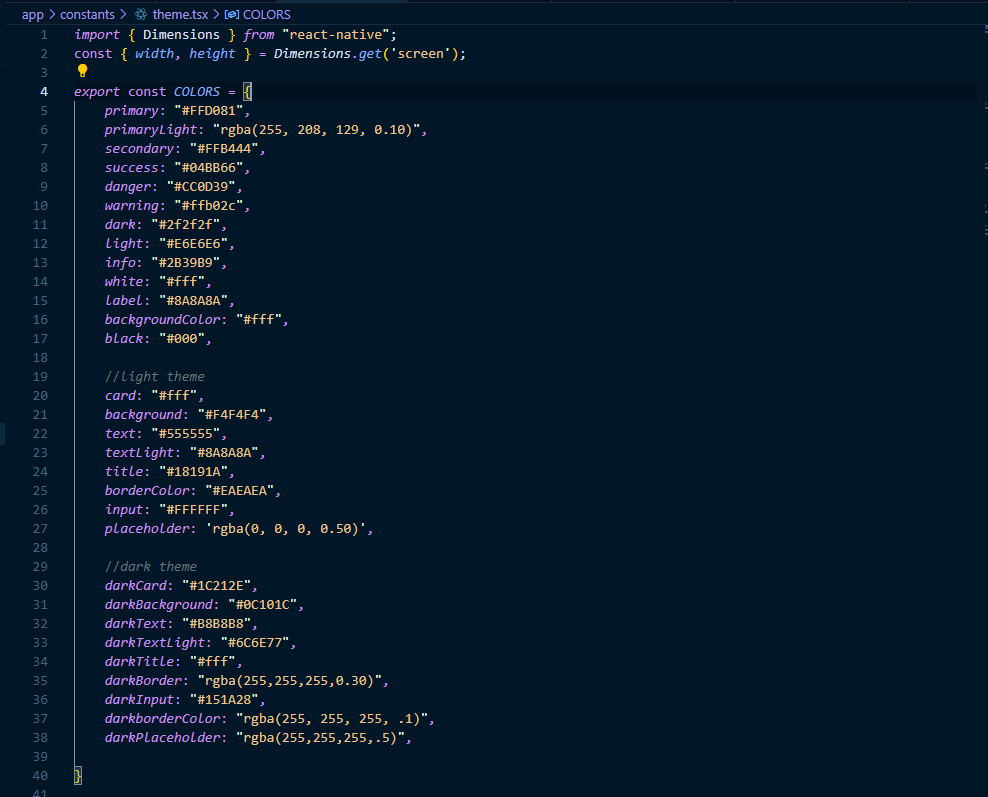988x797 pixels.
Task: Click the React file icon beside theme.tsx
Action: point(141,15)
